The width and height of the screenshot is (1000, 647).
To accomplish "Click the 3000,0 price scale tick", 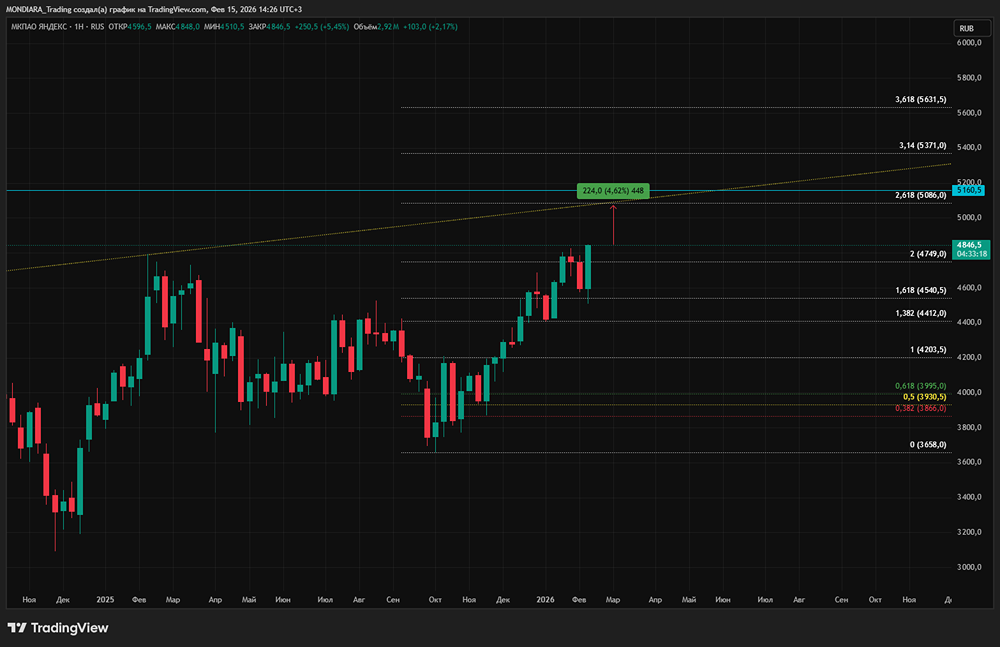I will (969, 567).
